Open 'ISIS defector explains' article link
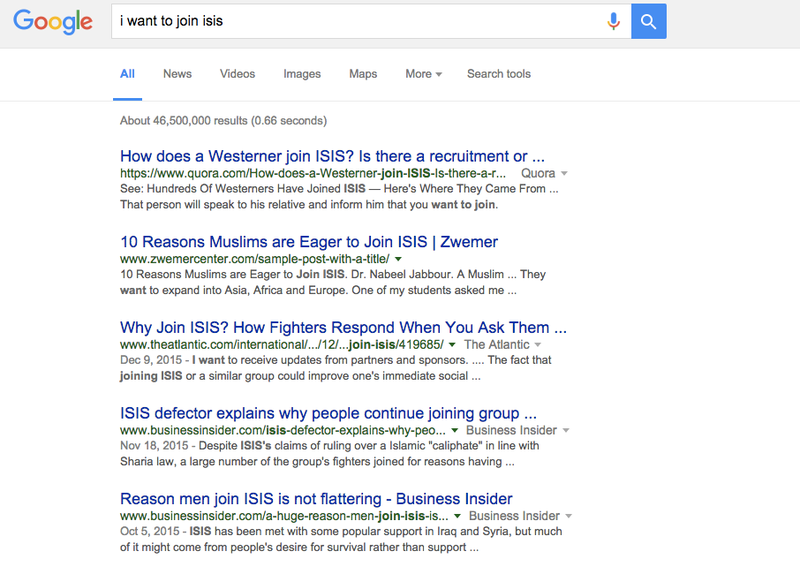 point(328,413)
